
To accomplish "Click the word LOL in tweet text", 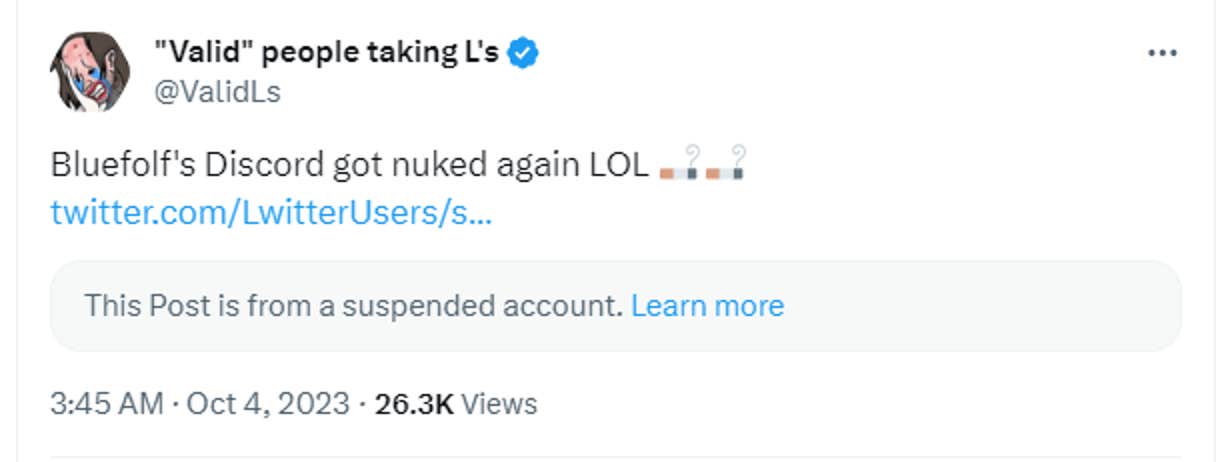I will 619,165.
